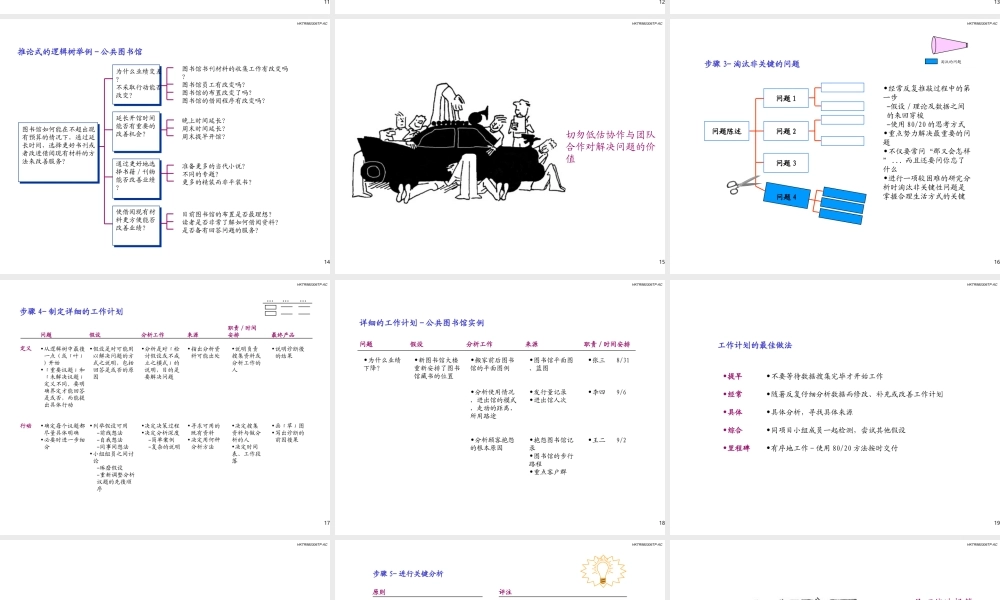Click the 淘汰的问题 legend swatch beside the cone

click(x=930, y=59)
